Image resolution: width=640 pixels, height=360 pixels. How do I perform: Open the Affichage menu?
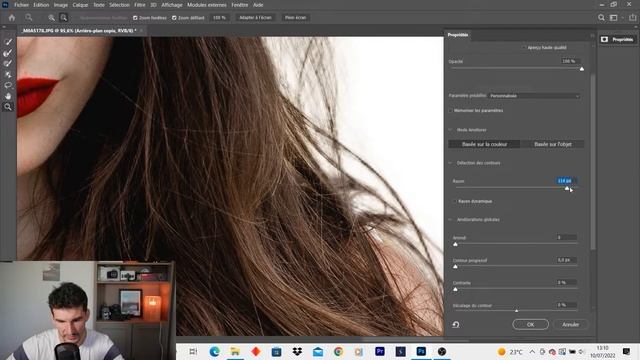(172, 5)
